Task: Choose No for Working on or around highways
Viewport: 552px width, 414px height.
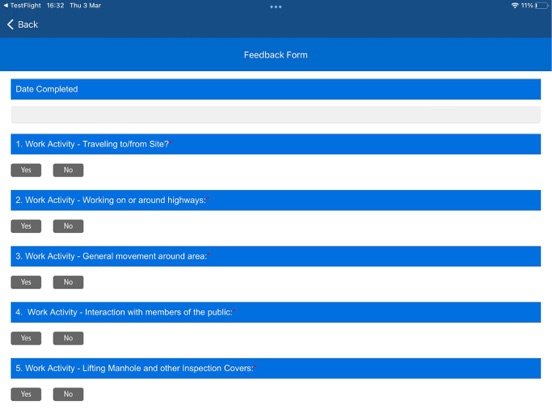Action: (x=68, y=226)
